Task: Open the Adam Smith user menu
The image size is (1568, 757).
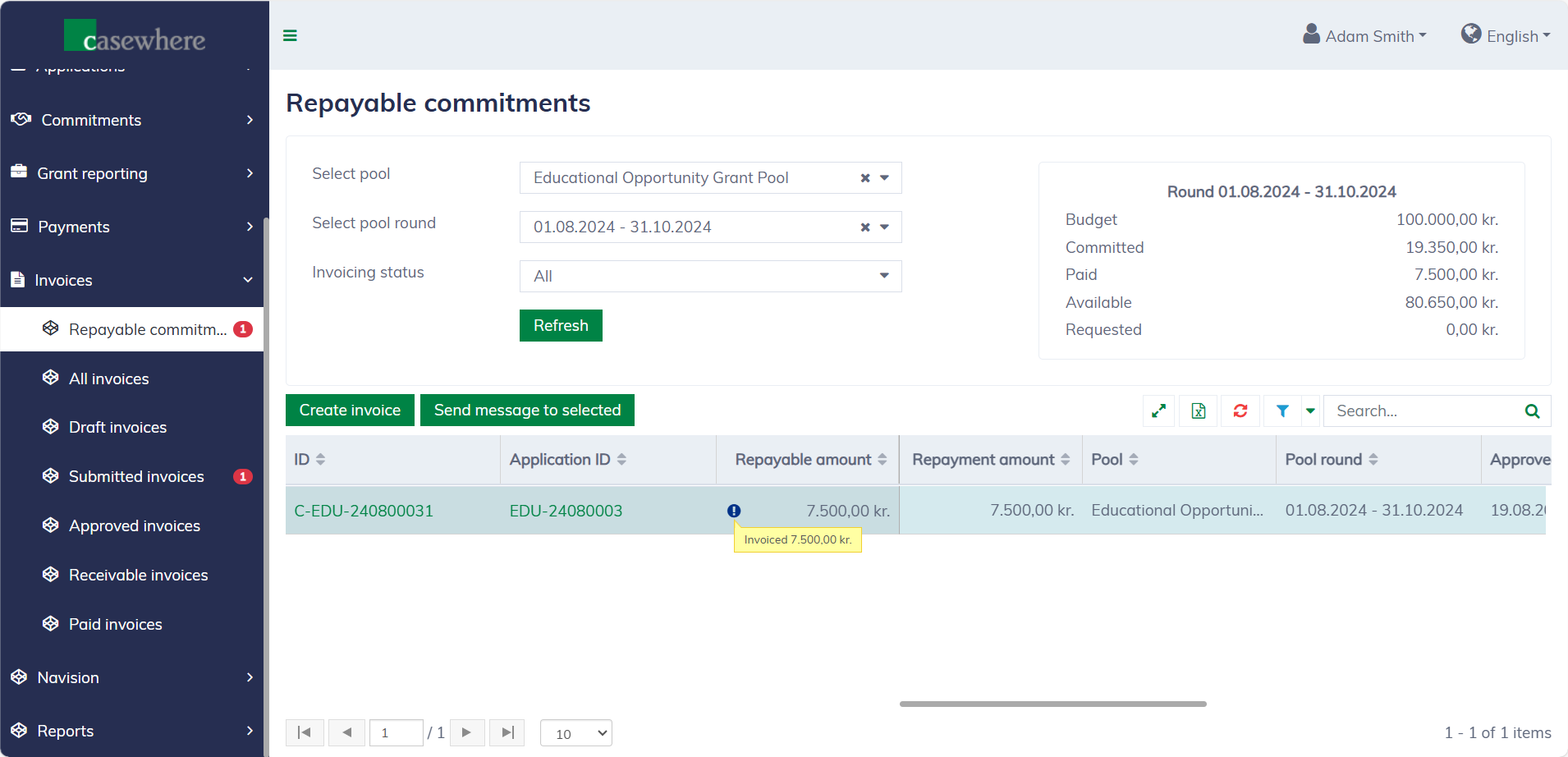Action: click(1365, 36)
